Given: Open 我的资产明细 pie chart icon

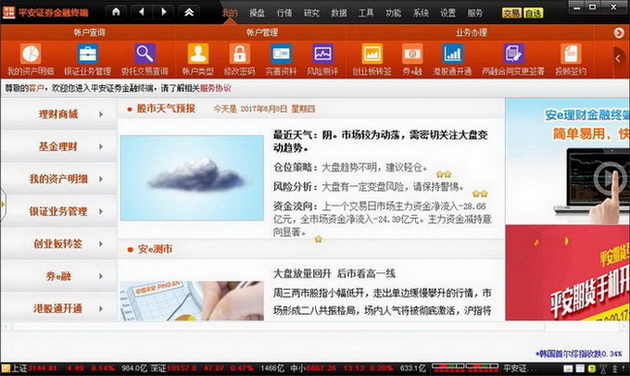Looking at the screenshot, I should pos(31,54).
